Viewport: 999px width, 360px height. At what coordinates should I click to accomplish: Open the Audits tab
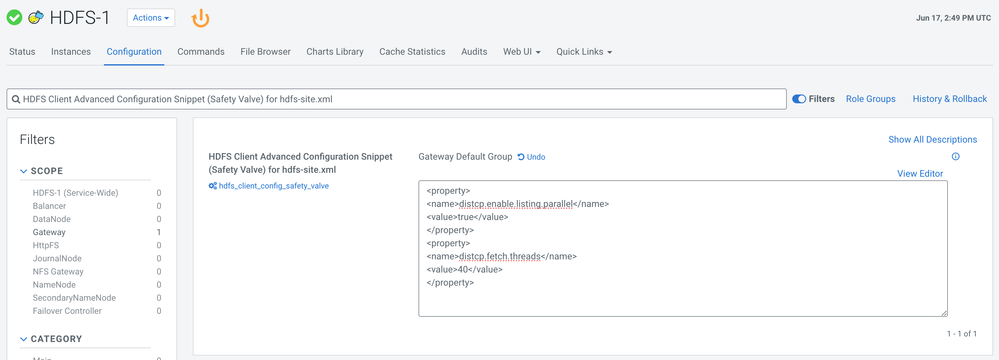point(474,52)
